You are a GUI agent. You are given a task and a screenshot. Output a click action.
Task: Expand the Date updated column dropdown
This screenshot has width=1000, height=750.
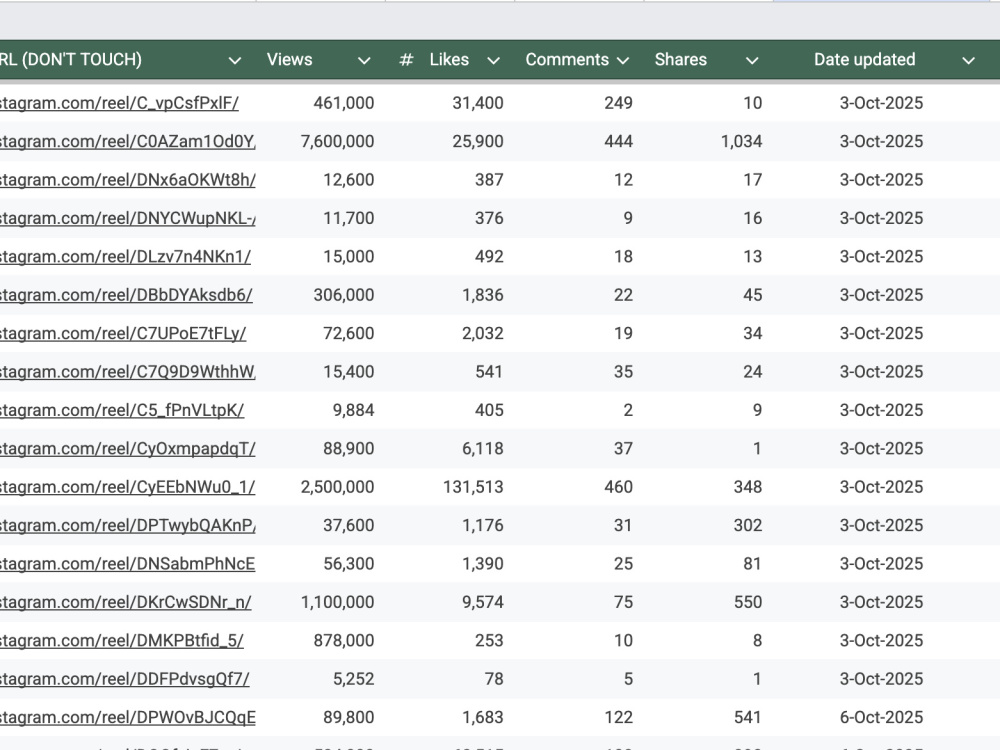pyautogui.click(x=968, y=61)
